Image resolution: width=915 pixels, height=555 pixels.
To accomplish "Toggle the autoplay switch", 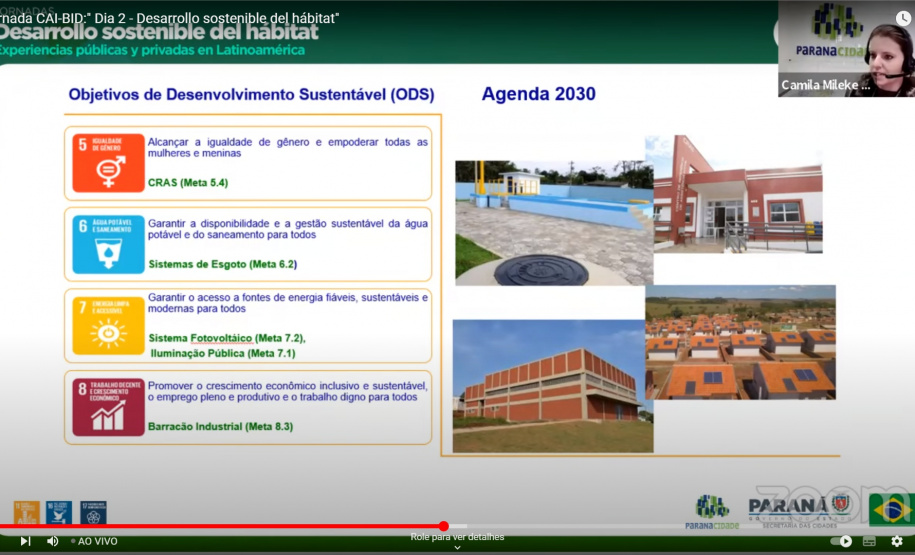I will pyautogui.click(x=841, y=542).
